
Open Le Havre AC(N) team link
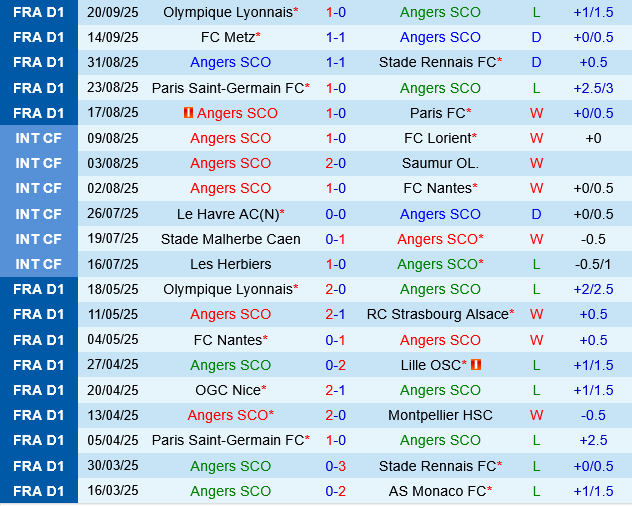(229, 214)
